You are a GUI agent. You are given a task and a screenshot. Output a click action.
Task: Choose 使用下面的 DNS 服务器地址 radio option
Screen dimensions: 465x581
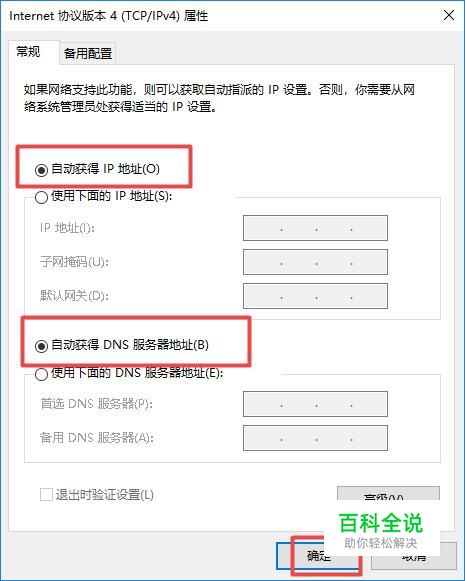click(x=41, y=374)
